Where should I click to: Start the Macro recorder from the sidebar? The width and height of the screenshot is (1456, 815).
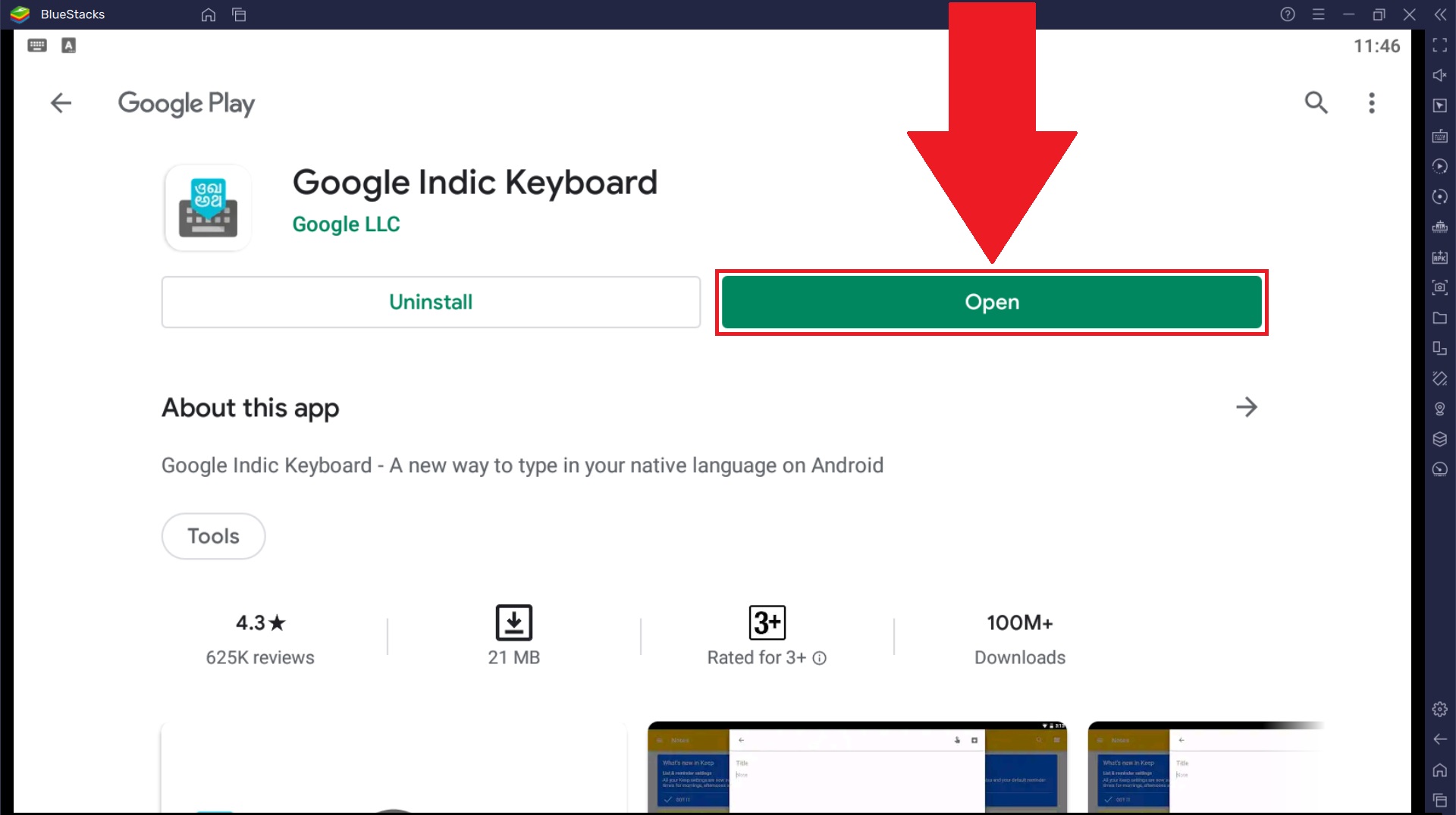pyautogui.click(x=1439, y=165)
